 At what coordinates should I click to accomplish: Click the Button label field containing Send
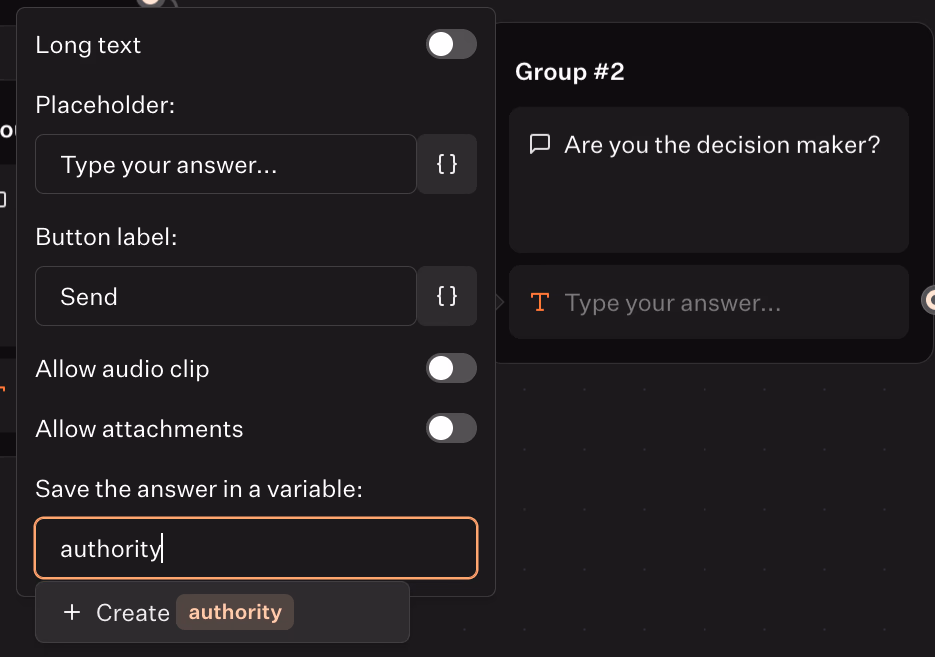tap(226, 296)
